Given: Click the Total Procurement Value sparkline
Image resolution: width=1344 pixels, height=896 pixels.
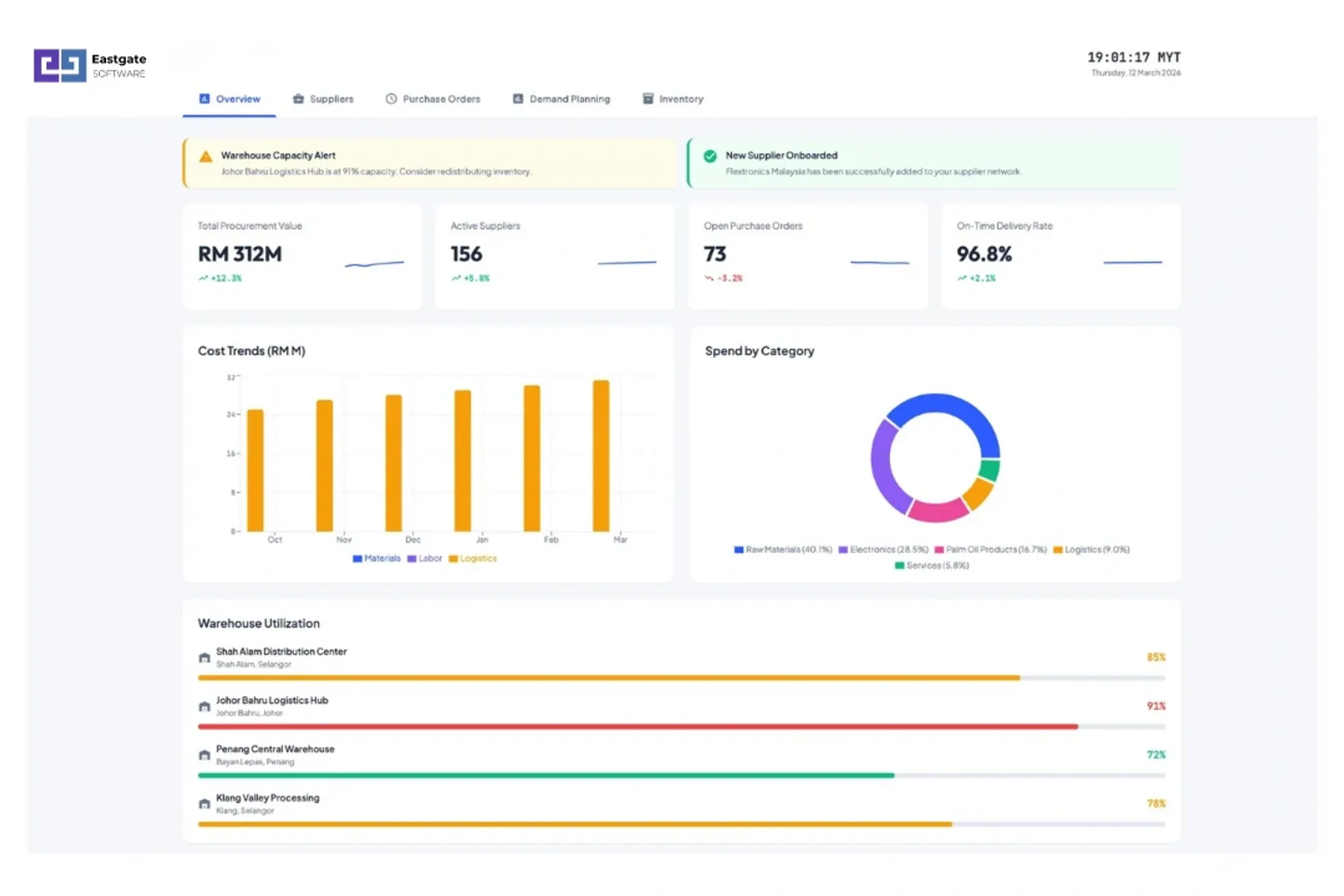Looking at the screenshot, I should 374,262.
